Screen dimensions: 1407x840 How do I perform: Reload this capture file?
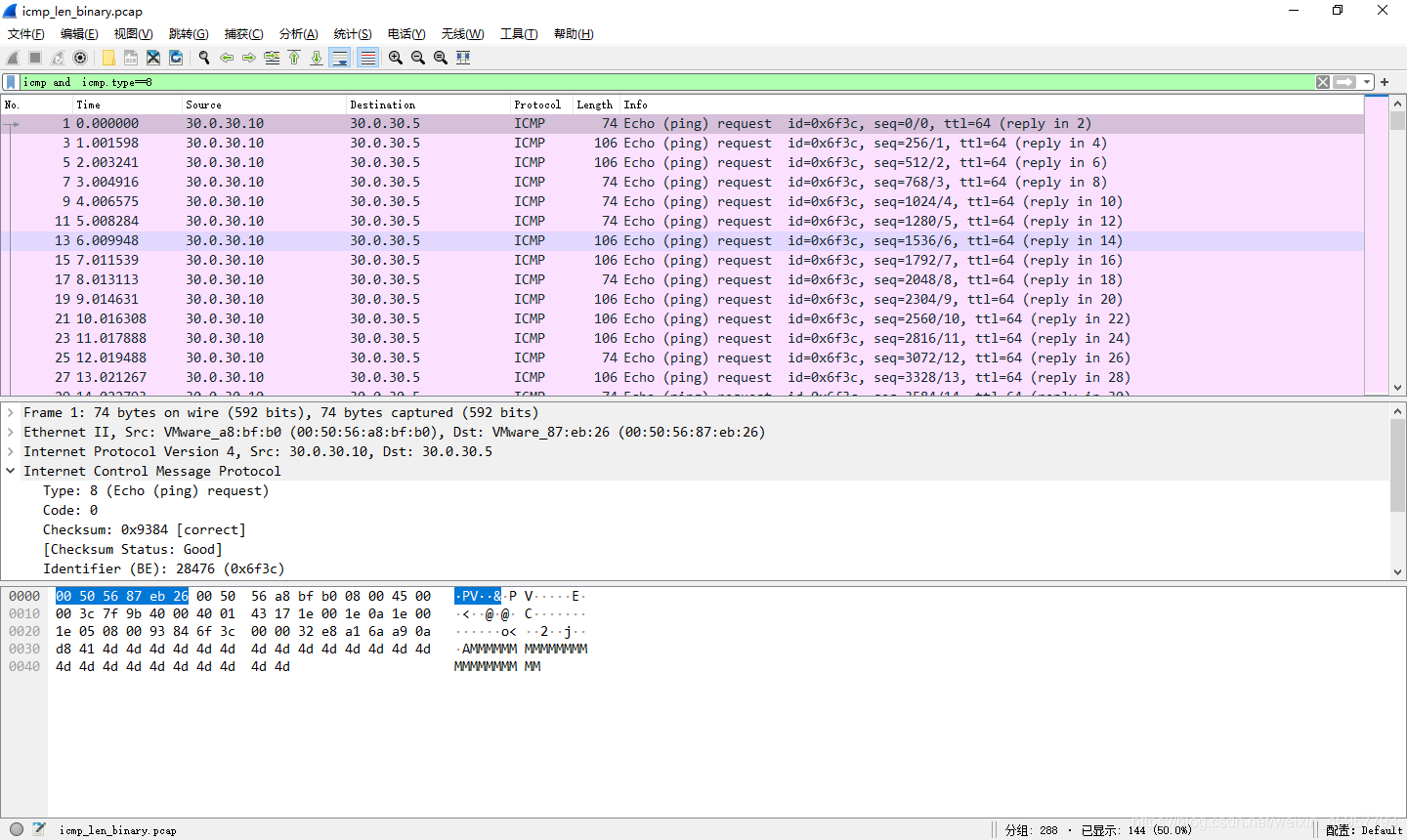176,58
